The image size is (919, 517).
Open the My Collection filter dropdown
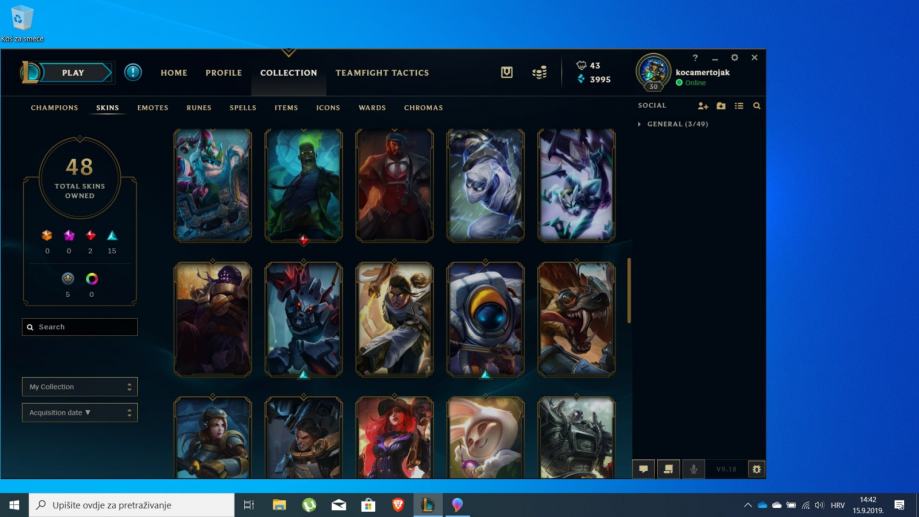80,387
